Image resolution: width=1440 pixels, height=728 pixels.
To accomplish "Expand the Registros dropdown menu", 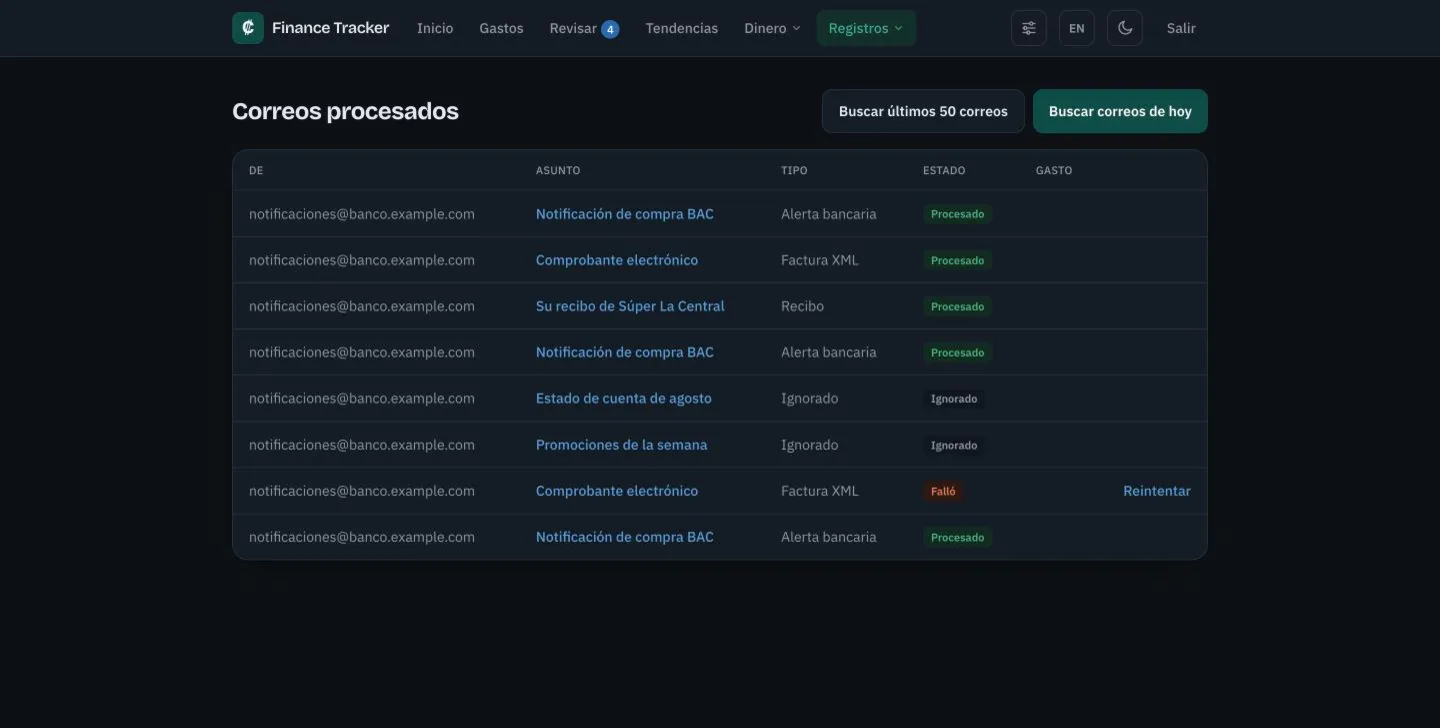I will click(x=866, y=28).
